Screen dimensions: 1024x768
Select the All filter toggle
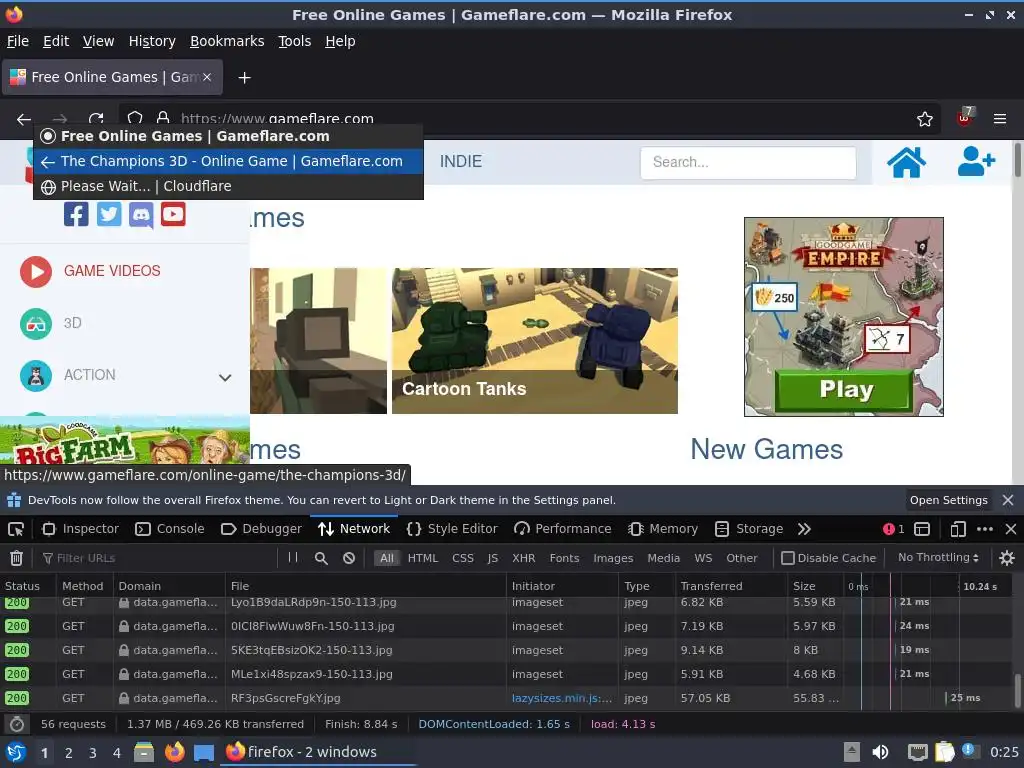(387, 558)
